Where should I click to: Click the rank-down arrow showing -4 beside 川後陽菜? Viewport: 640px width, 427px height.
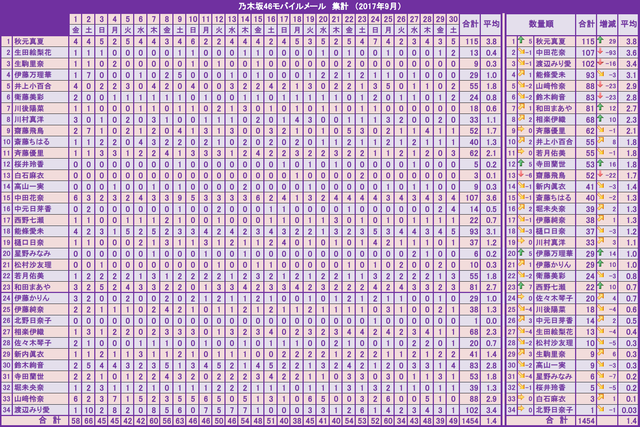521,309
